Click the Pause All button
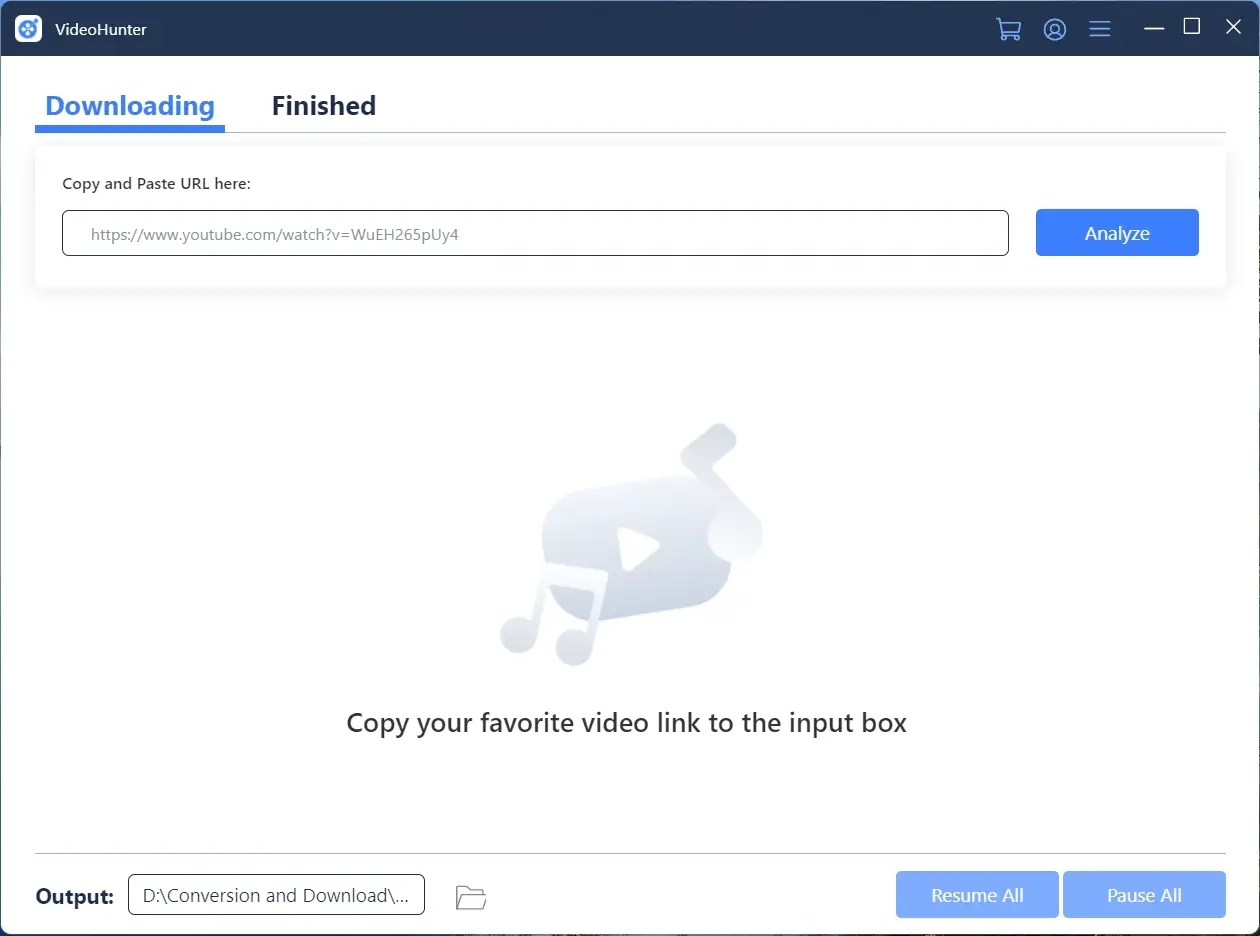Screen dimensions: 1260x936 pyautogui.click(x=1144, y=895)
